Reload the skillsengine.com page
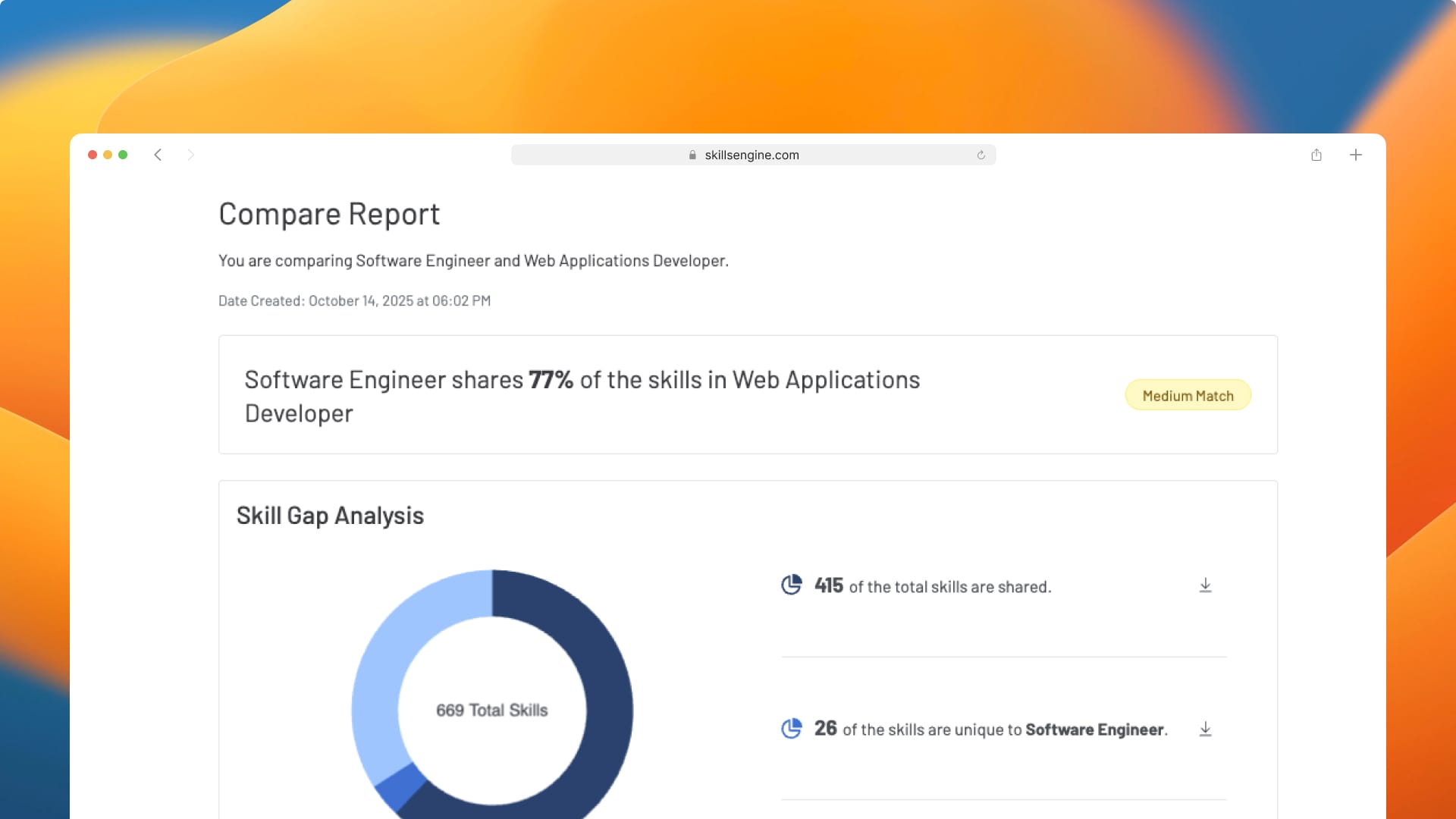1456x819 pixels. 981,155
